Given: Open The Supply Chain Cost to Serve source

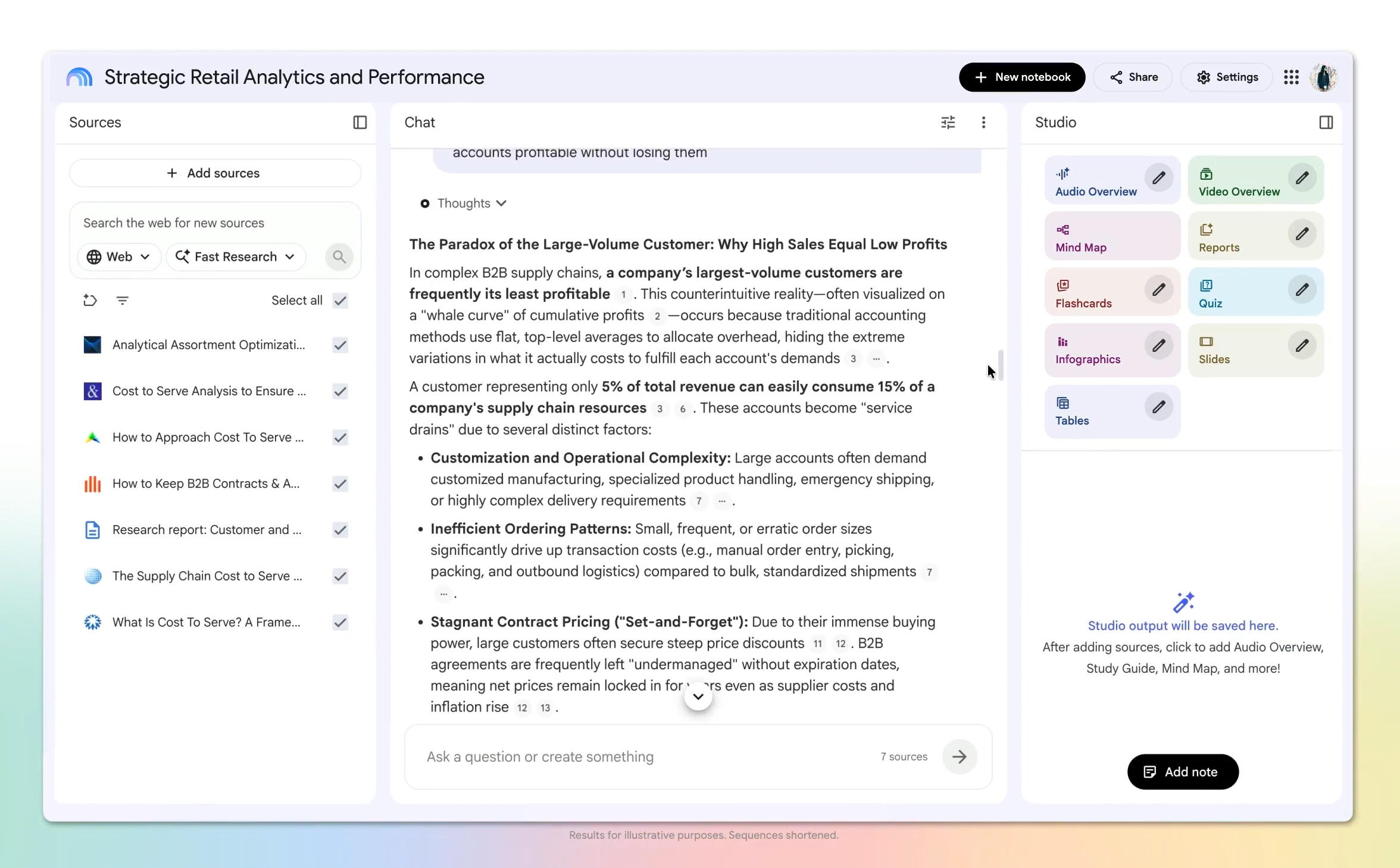Looking at the screenshot, I should point(207,576).
